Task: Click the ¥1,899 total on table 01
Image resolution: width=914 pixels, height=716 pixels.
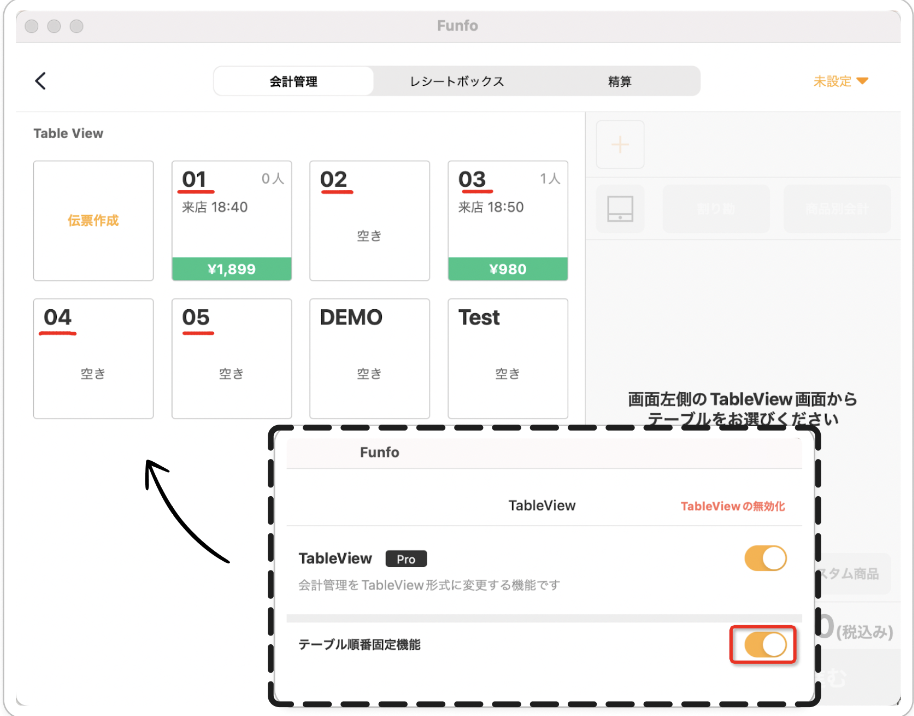Action: tap(232, 269)
